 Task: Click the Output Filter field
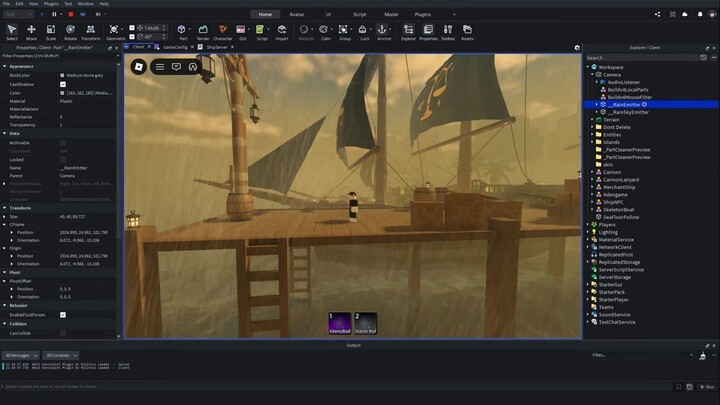[642, 355]
